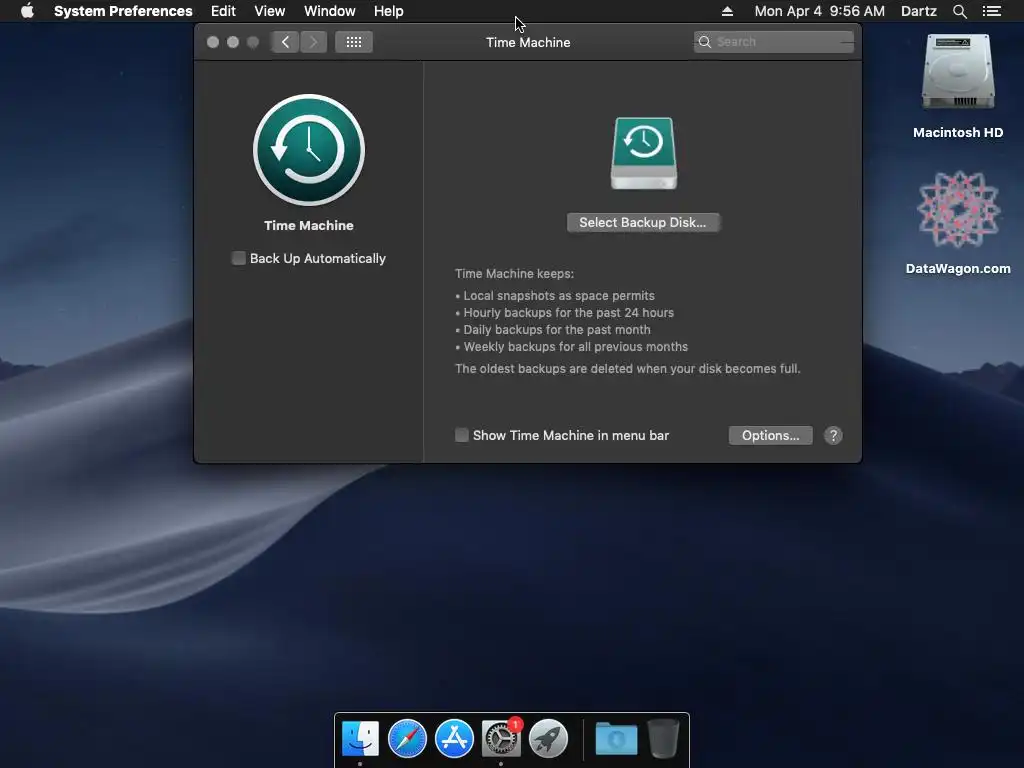Click the Time Machine label under clock icon
The width and height of the screenshot is (1024, 768).
[309, 225]
